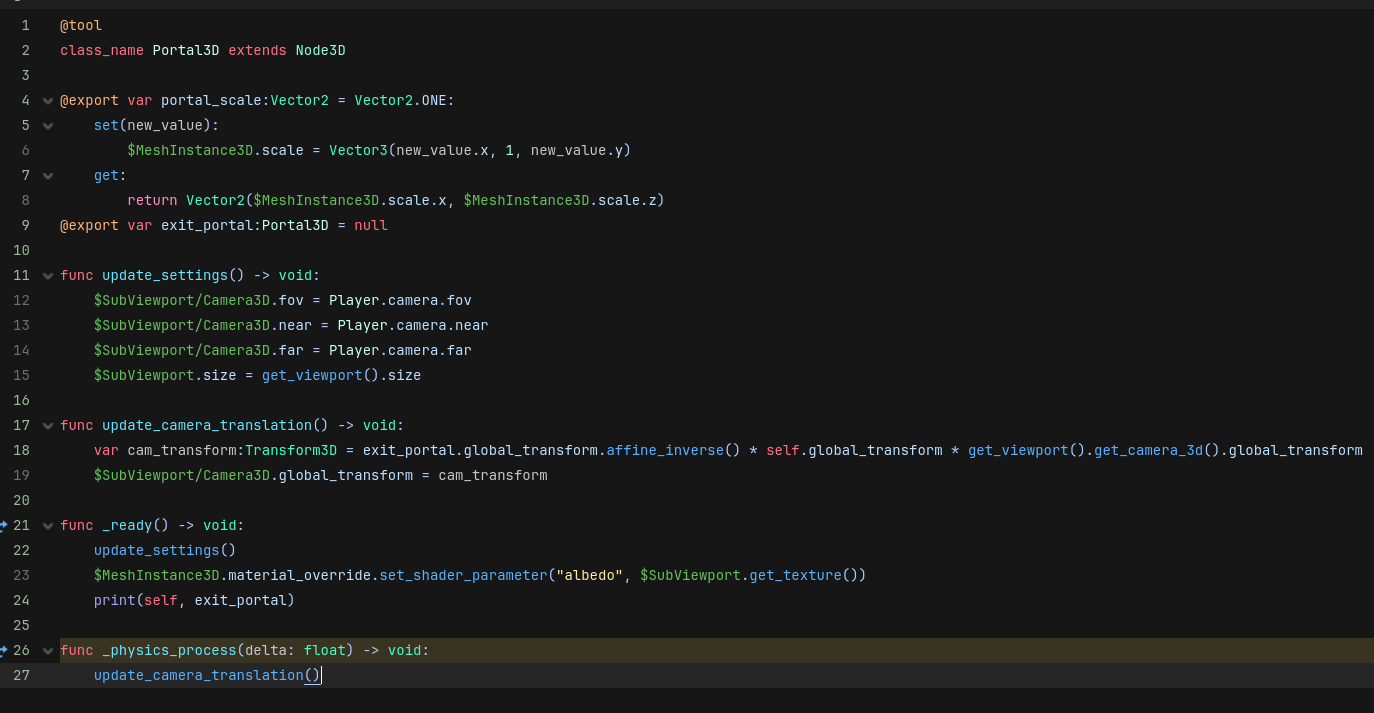Click the @tool annotation on line 1
This screenshot has width=1374, height=713.
tap(81, 25)
